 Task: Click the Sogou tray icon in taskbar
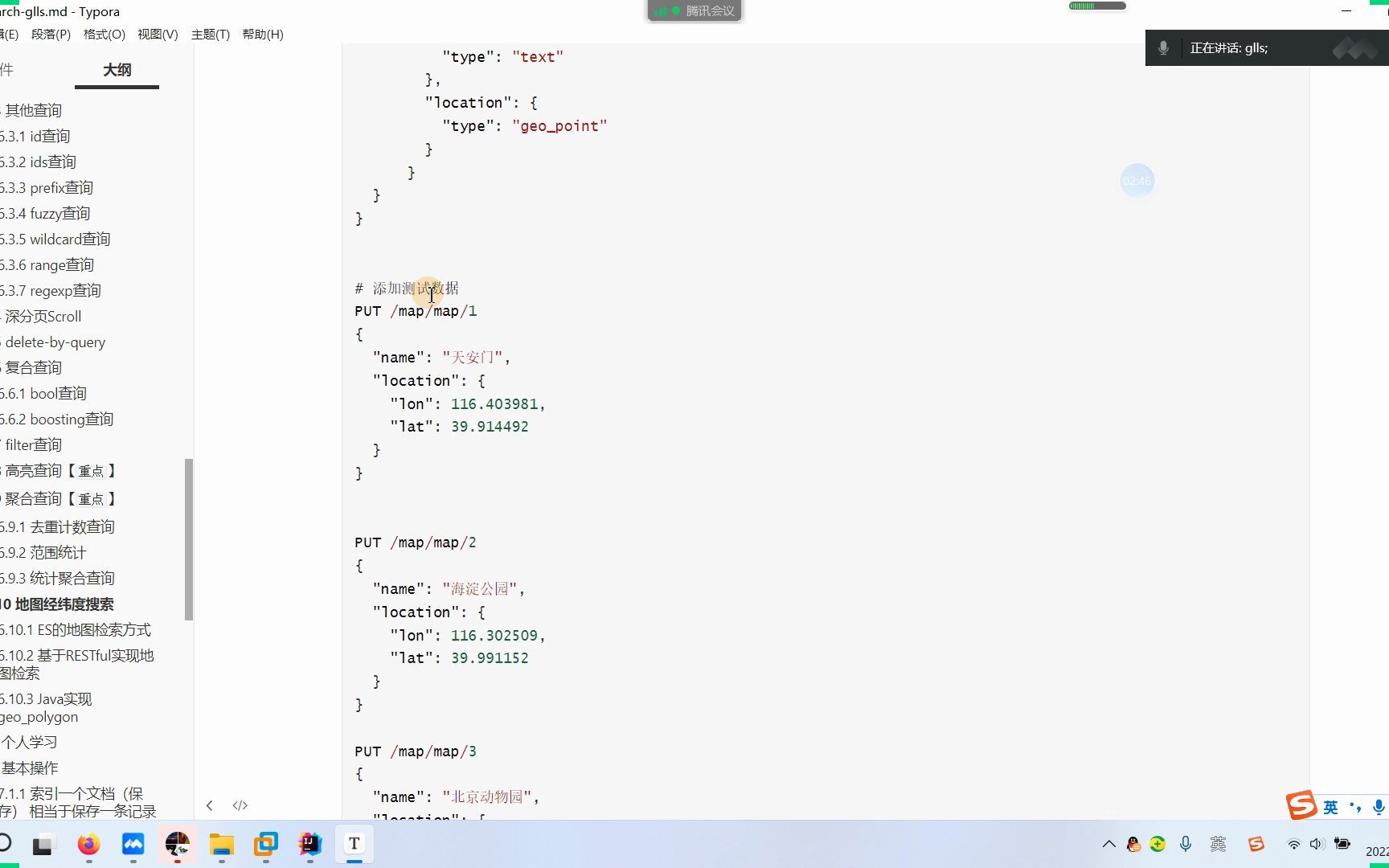coord(1256,844)
